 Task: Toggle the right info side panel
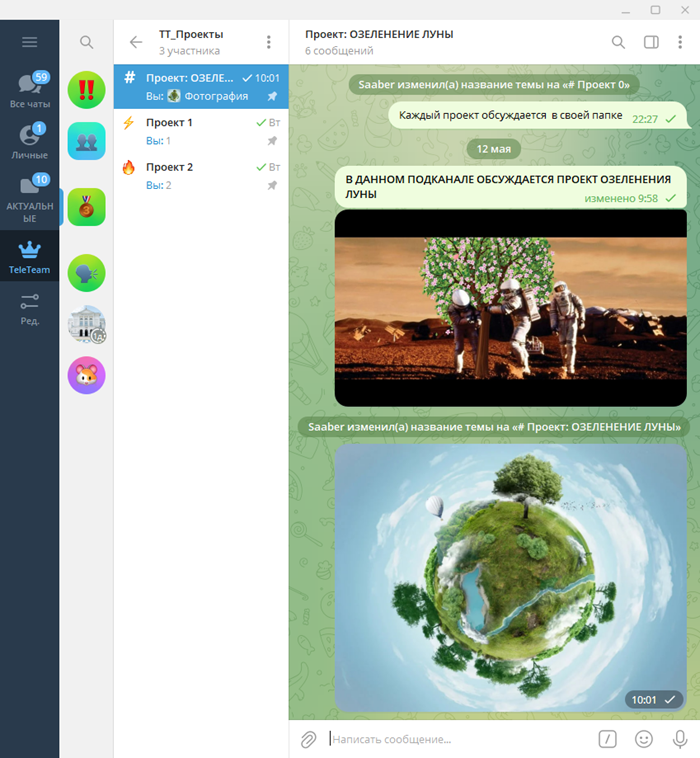tap(651, 42)
